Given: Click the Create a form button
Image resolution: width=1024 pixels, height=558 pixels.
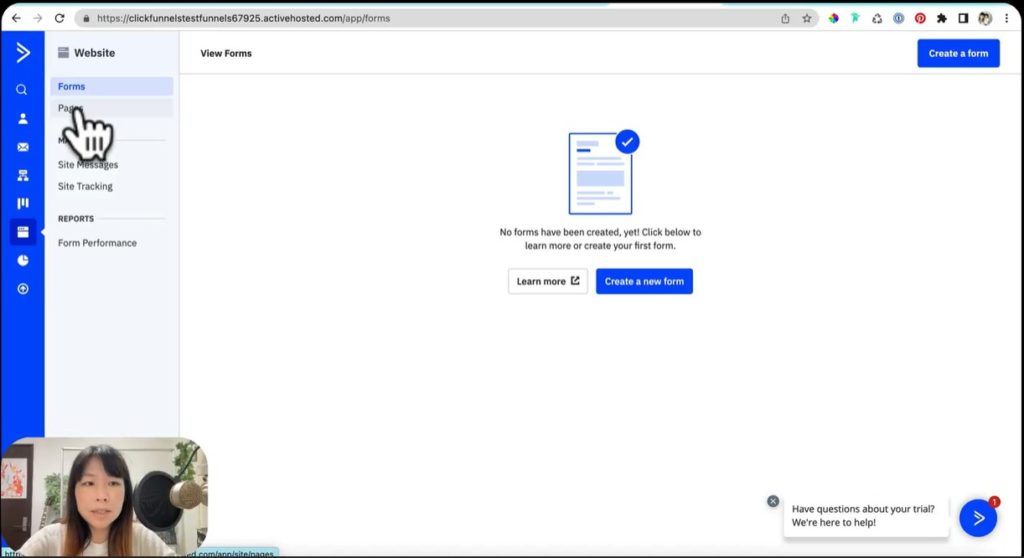Looking at the screenshot, I should (x=957, y=53).
